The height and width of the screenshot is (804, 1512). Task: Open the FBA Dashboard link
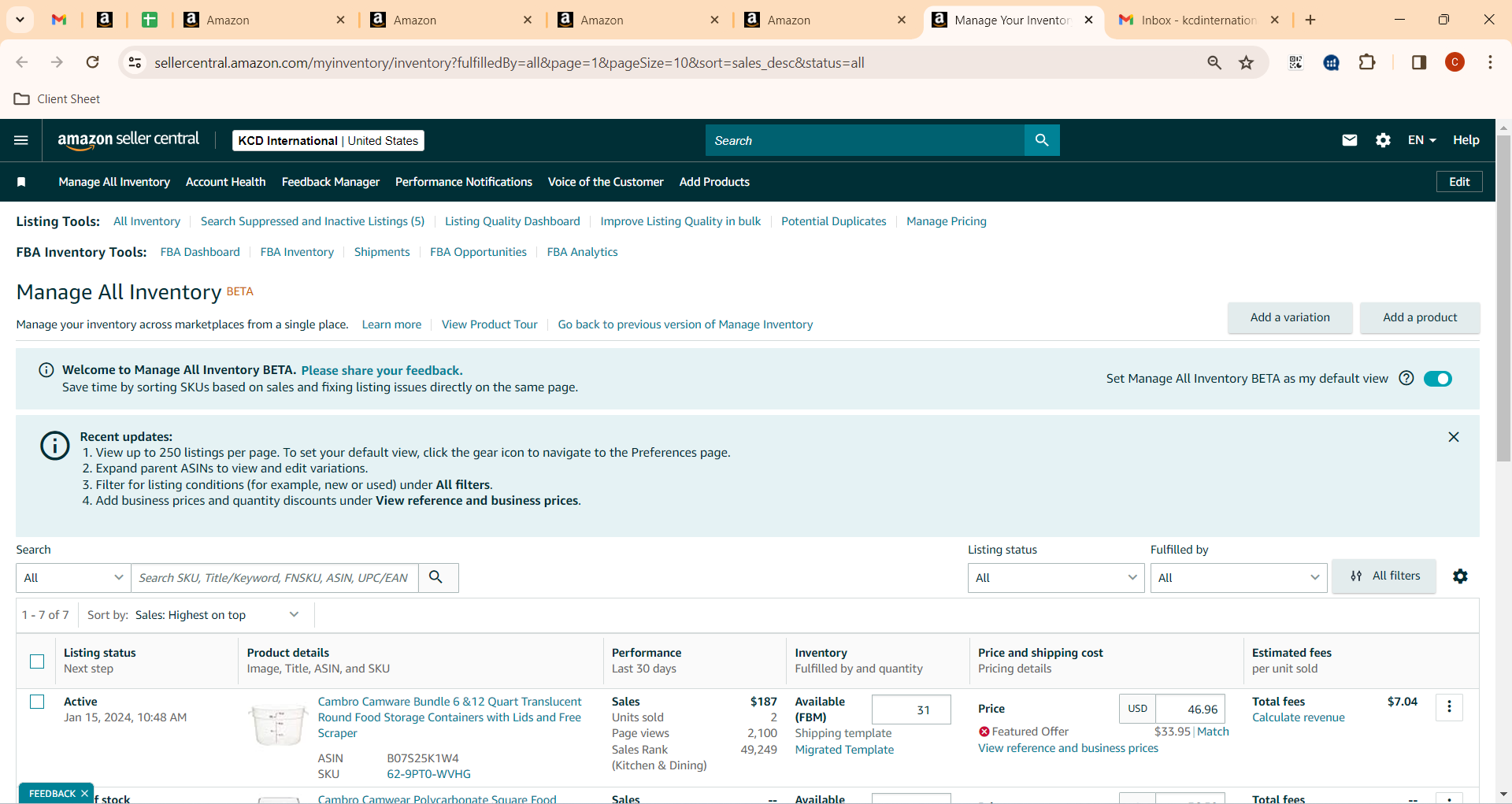tap(200, 252)
